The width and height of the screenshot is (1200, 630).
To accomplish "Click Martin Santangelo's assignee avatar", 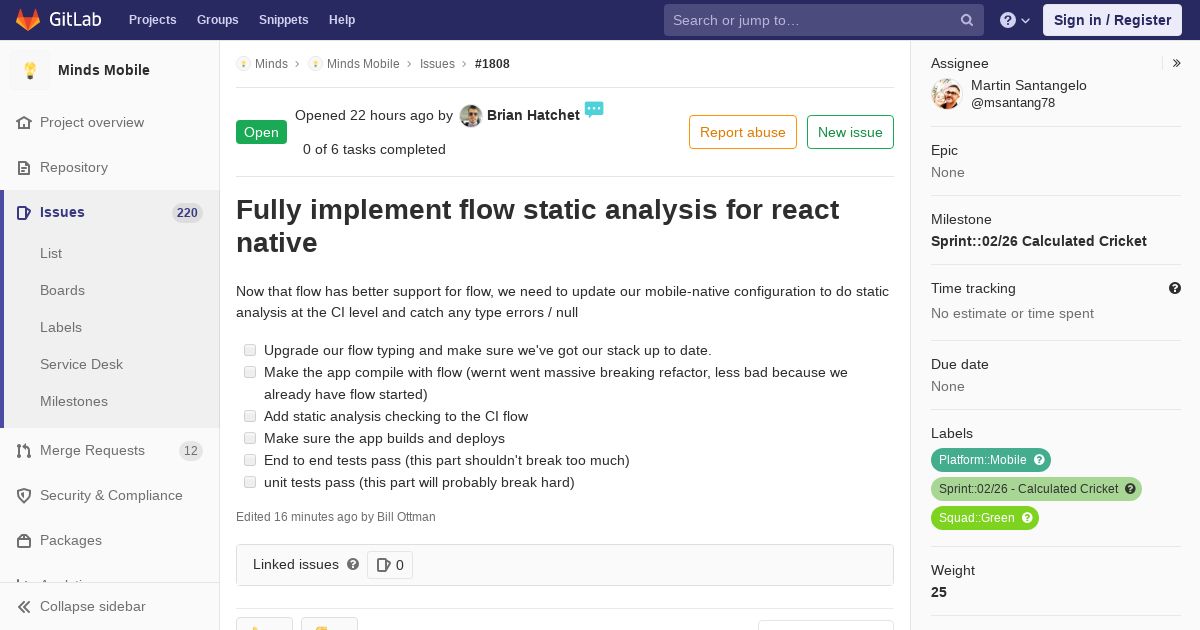I will [x=946, y=94].
